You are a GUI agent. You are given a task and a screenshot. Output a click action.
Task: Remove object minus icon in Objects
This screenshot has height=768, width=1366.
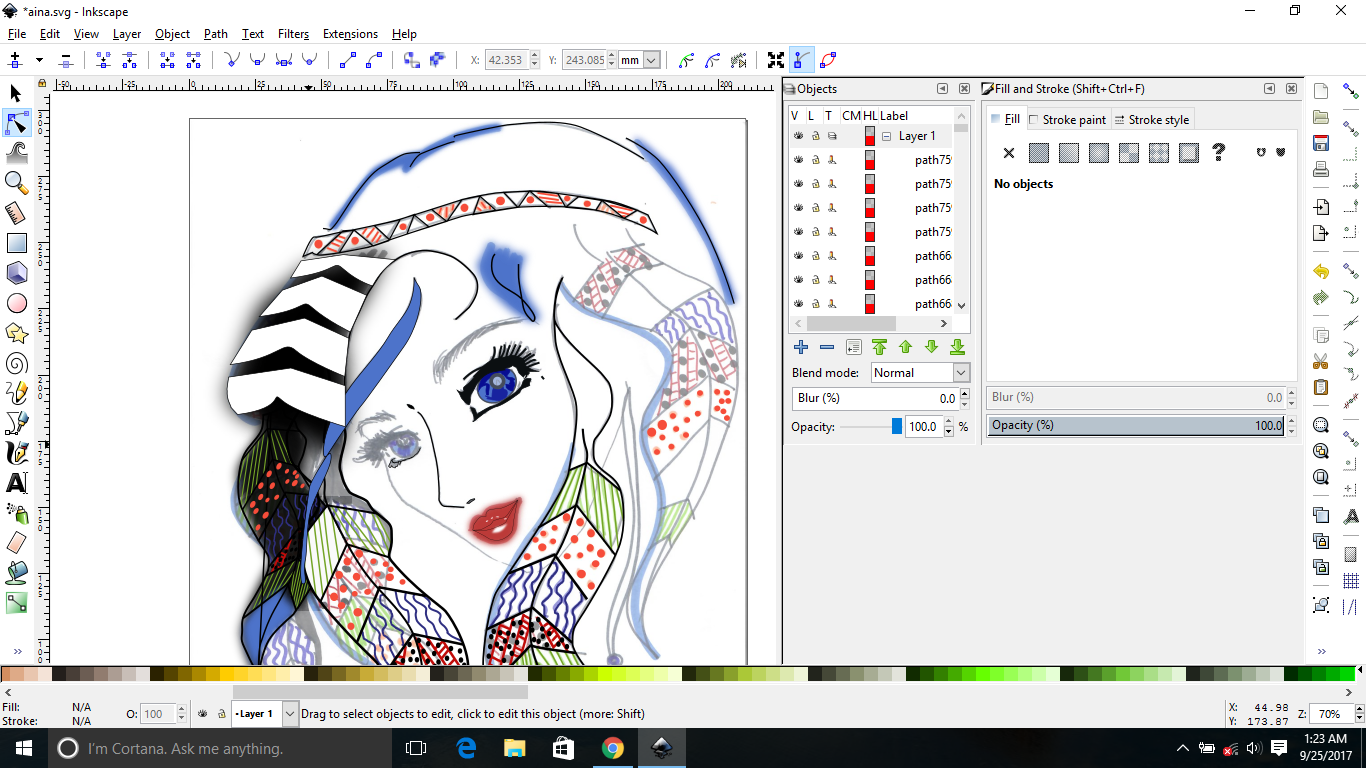click(827, 347)
